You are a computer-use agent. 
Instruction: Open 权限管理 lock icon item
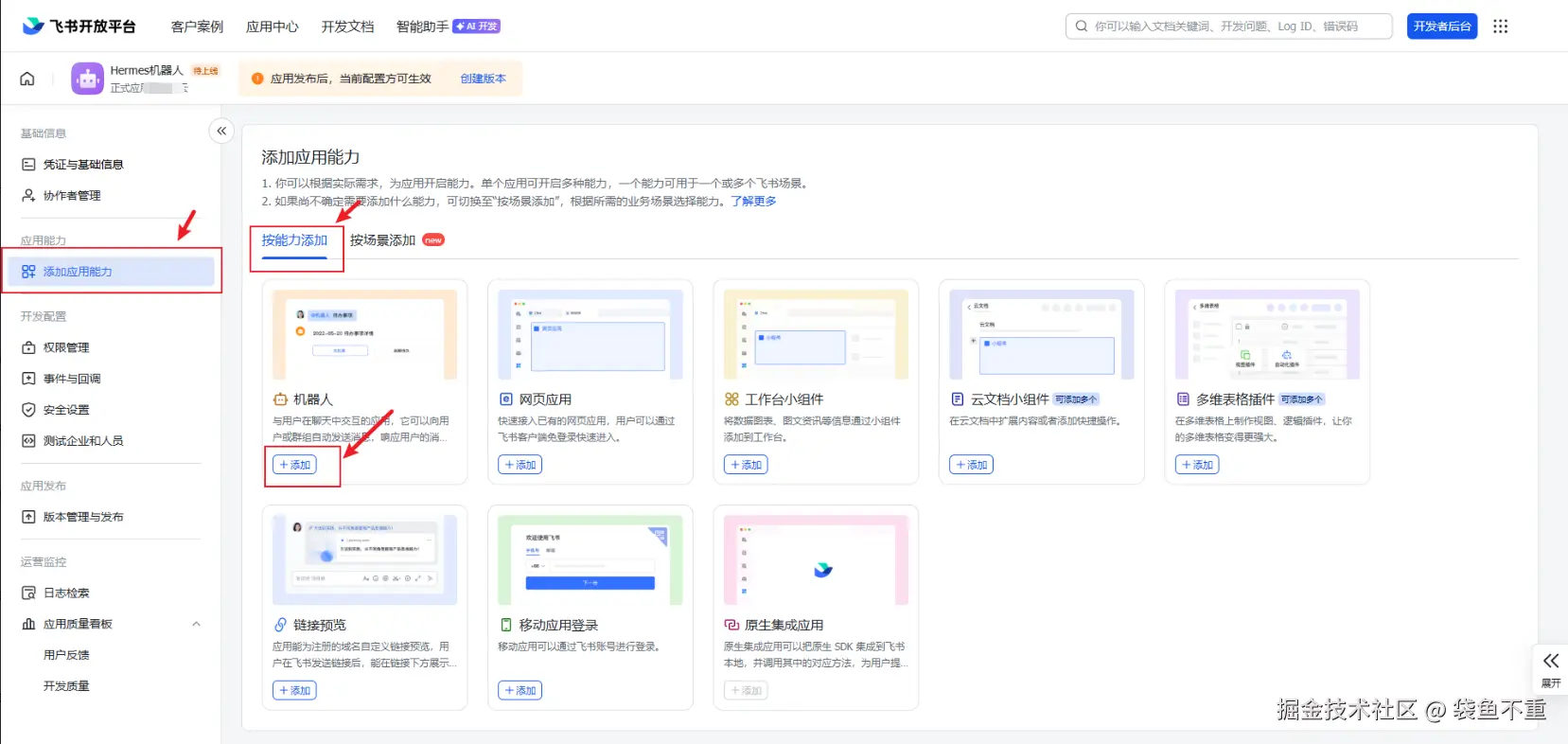[x=29, y=347]
